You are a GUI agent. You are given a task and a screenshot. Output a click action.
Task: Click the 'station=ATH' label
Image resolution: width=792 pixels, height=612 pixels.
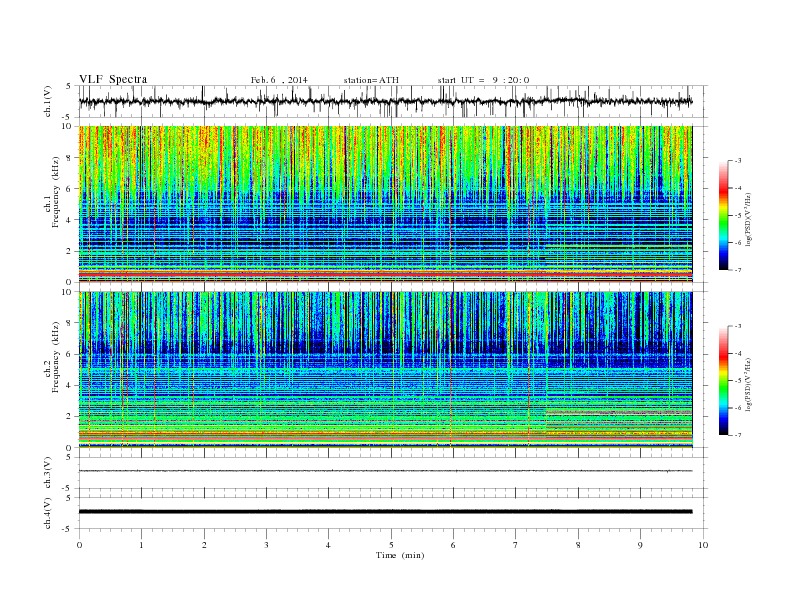click(x=371, y=80)
